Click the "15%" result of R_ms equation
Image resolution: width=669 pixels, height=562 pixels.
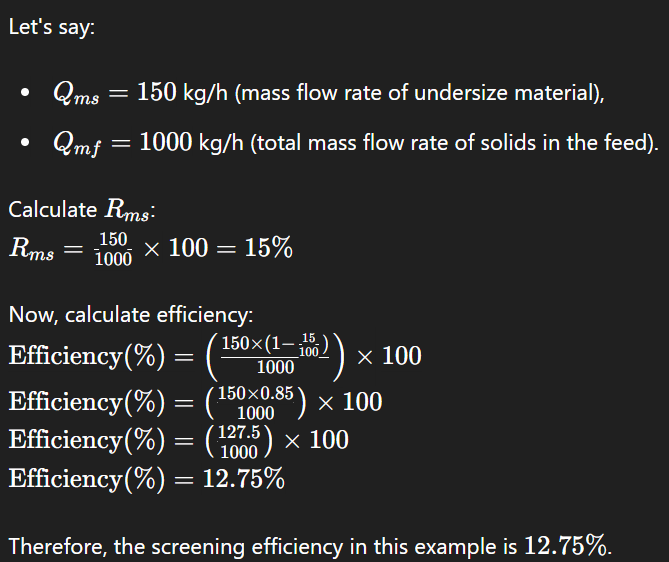pyautogui.click(x=268, y=248)
